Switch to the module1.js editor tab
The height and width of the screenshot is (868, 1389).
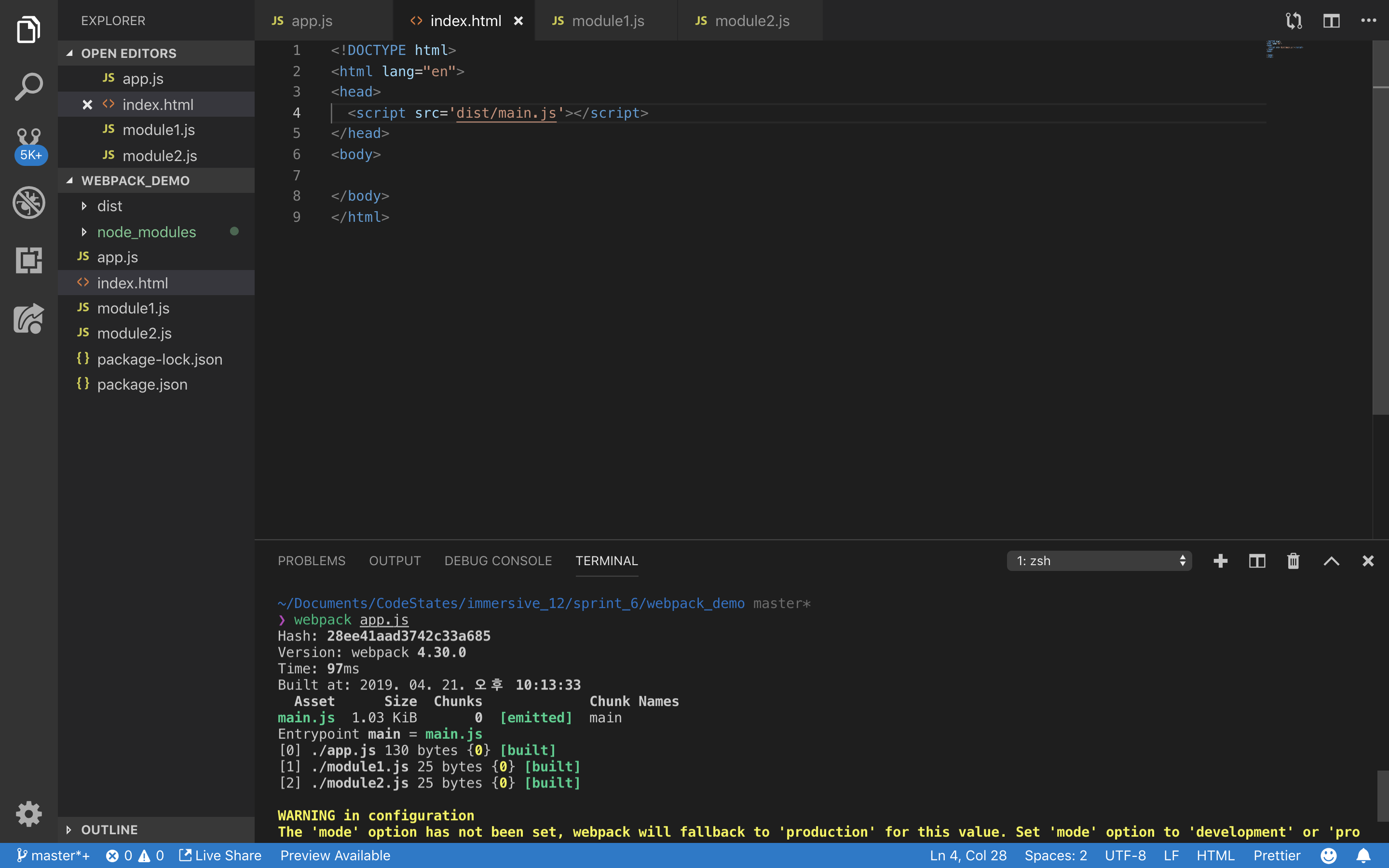click(x=607, y=21)
